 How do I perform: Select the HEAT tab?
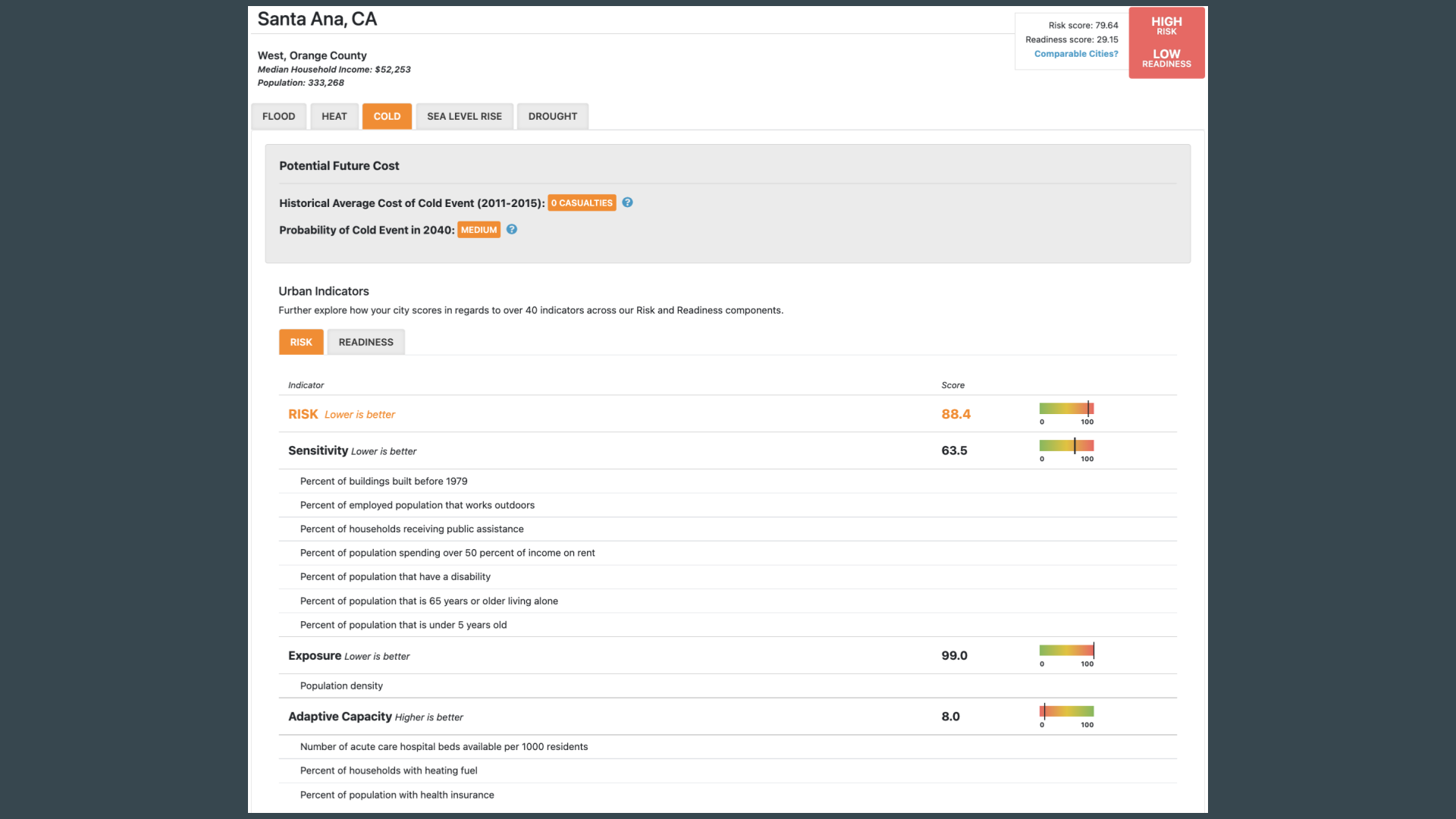click(x=334, y=116)
